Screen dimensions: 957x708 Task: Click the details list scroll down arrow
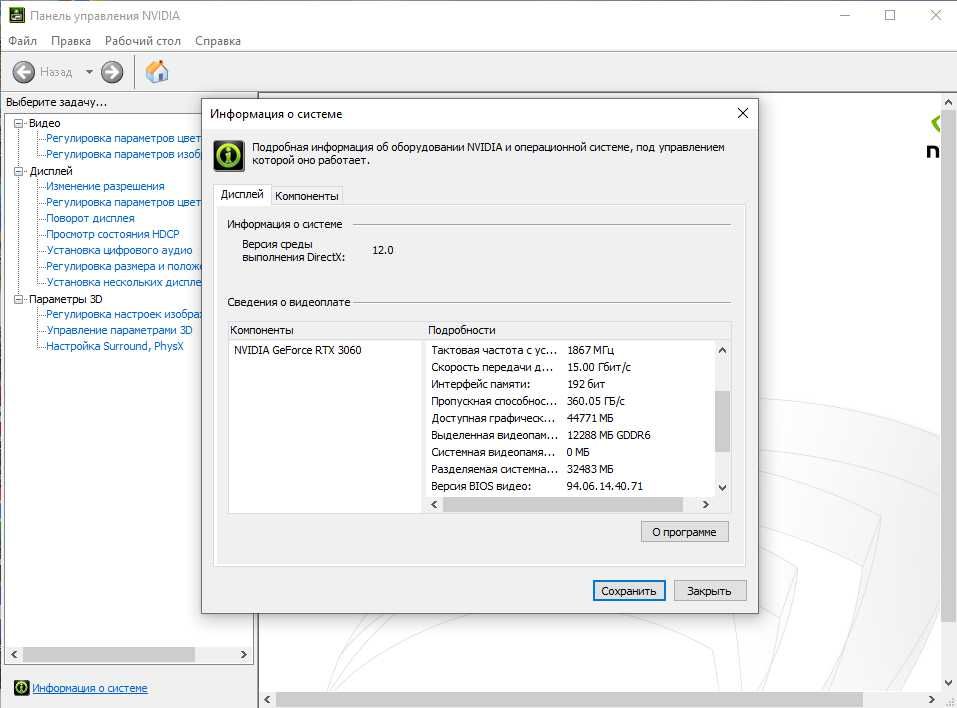[x=722, y=487]
